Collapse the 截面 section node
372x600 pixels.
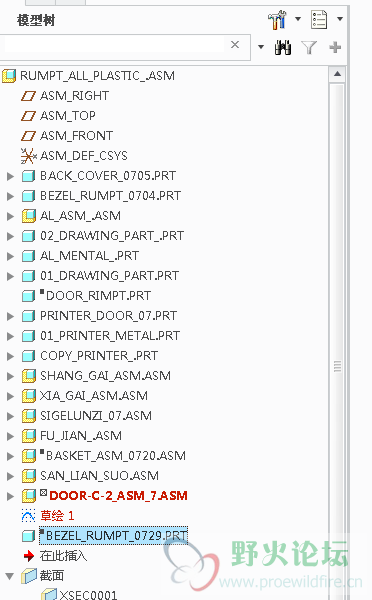pyautogui.click(x=10, y=576)
